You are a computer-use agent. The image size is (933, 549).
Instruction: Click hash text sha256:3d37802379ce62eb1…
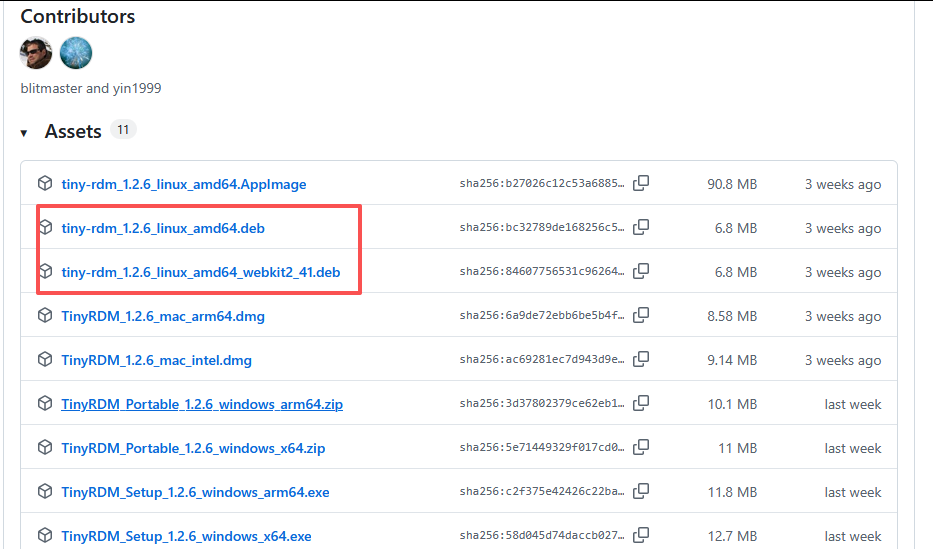[x=542, y=403]
